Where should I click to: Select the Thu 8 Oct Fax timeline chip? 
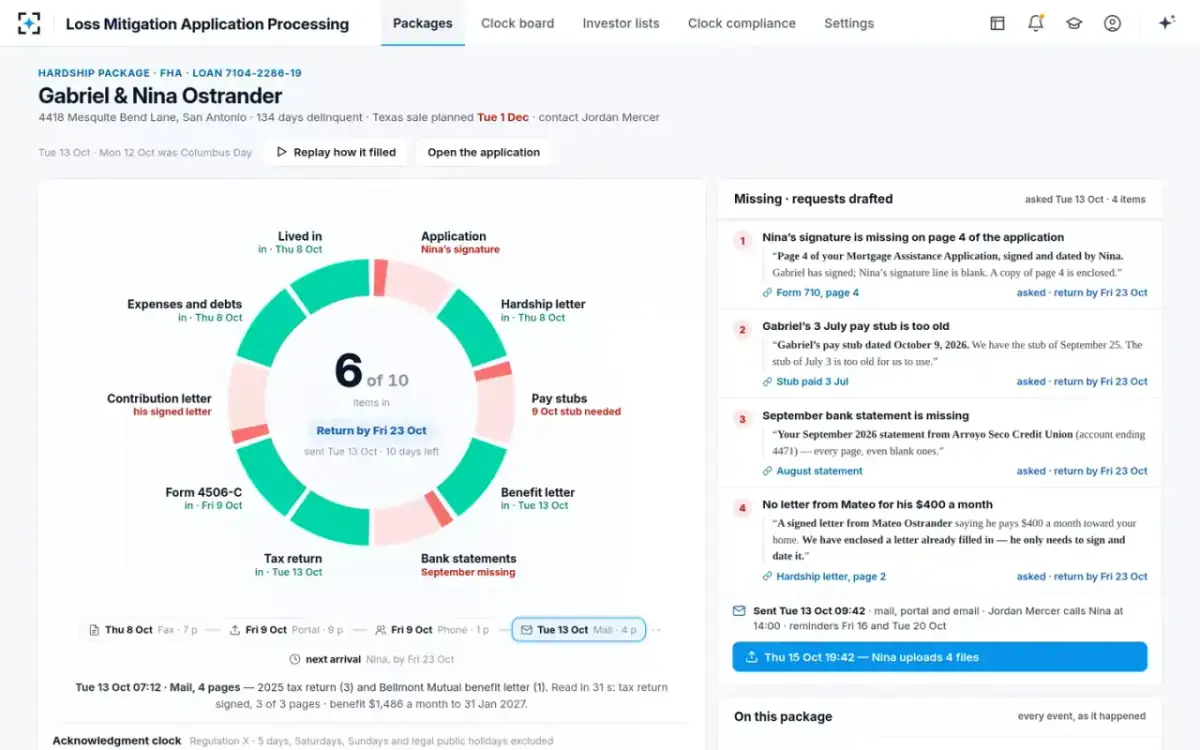point(142,630)
